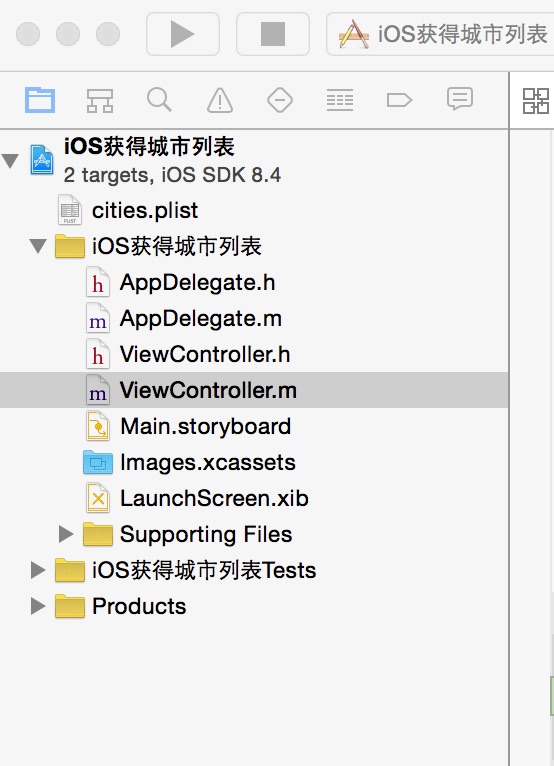The image size is (554, 766).
Task: Expand the iOS获得城市列表Tests folder
Action: (x=38, y=570)
